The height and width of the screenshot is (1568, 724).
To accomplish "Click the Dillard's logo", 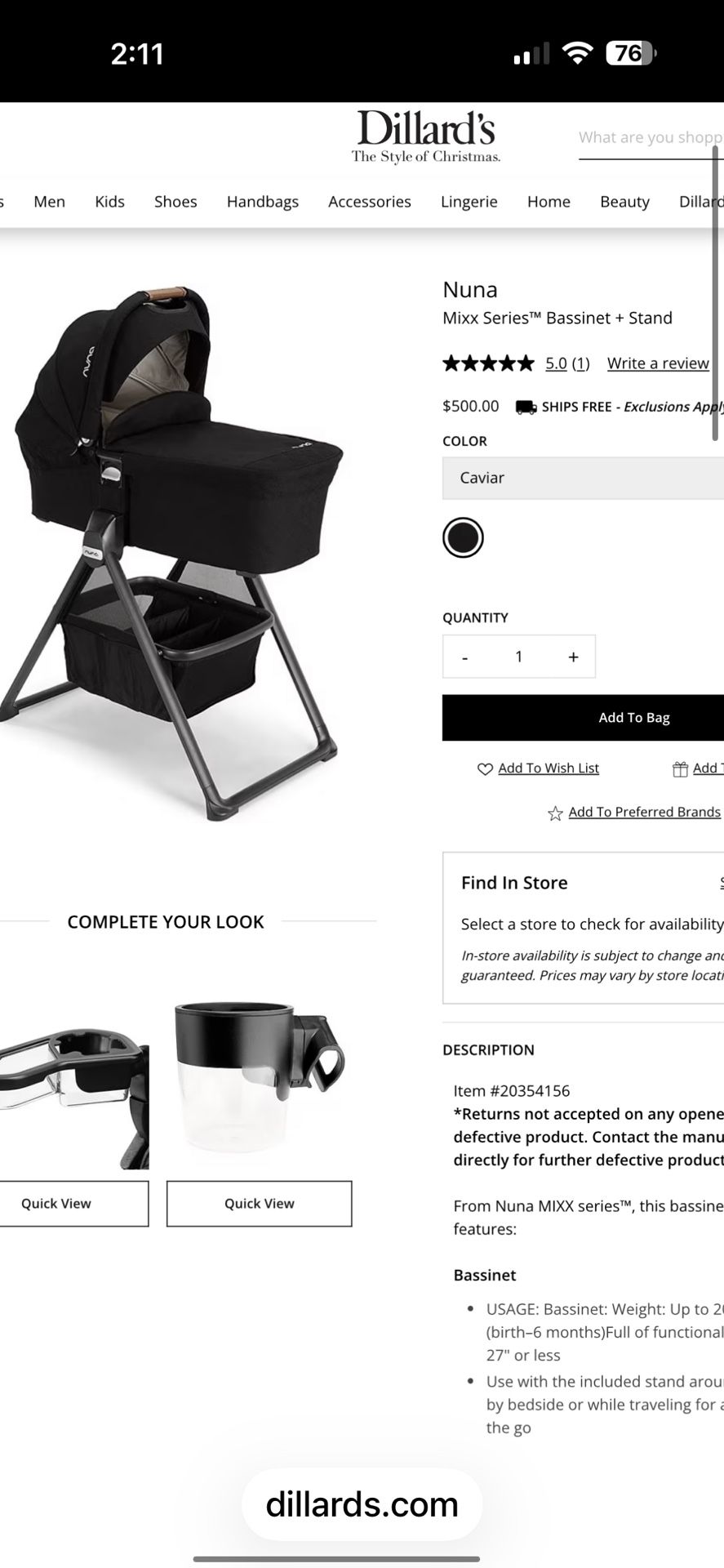I will pyautogui.click(x=425, y=136).
